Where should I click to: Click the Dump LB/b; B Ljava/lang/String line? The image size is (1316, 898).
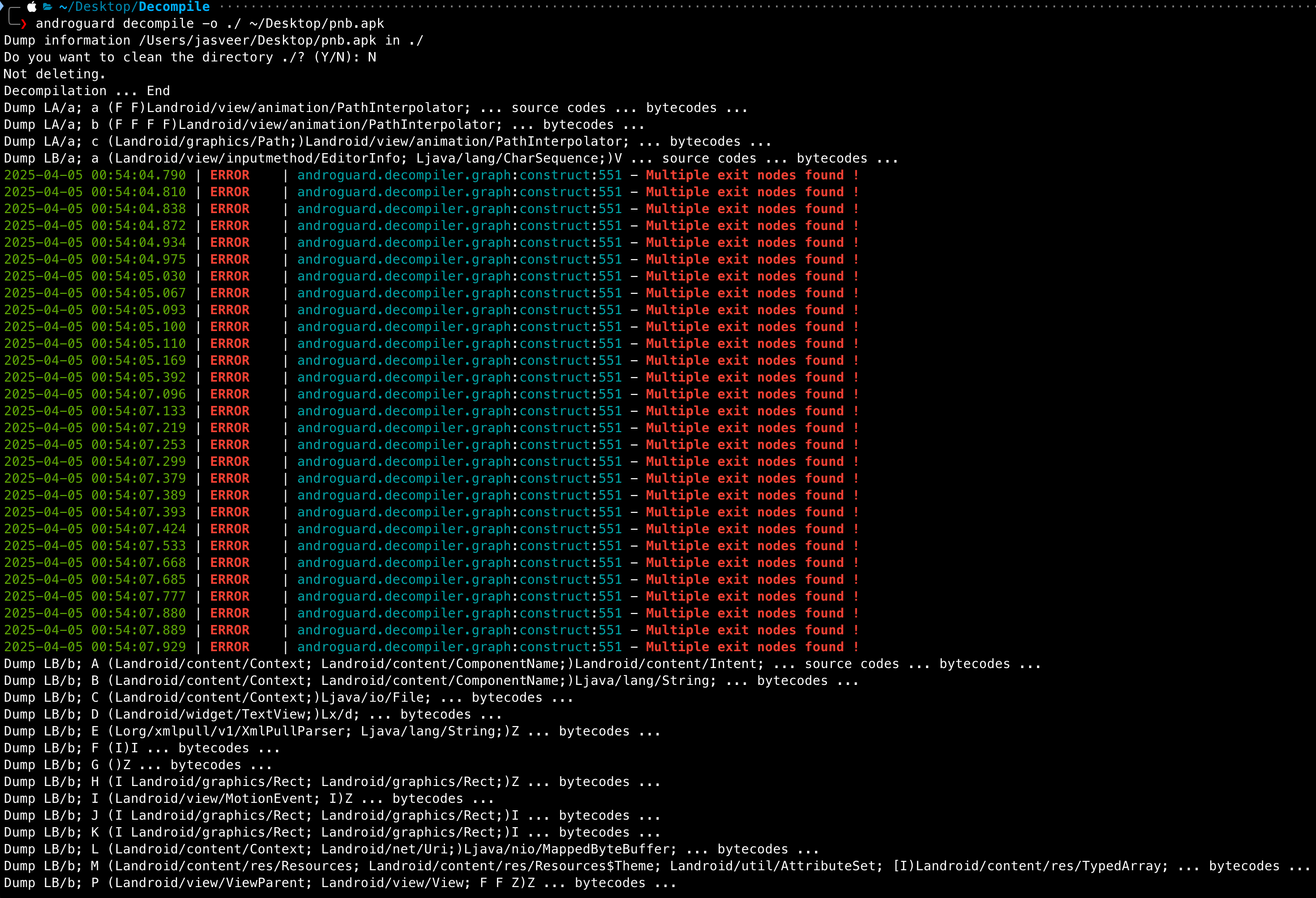(x=431, y=680)
